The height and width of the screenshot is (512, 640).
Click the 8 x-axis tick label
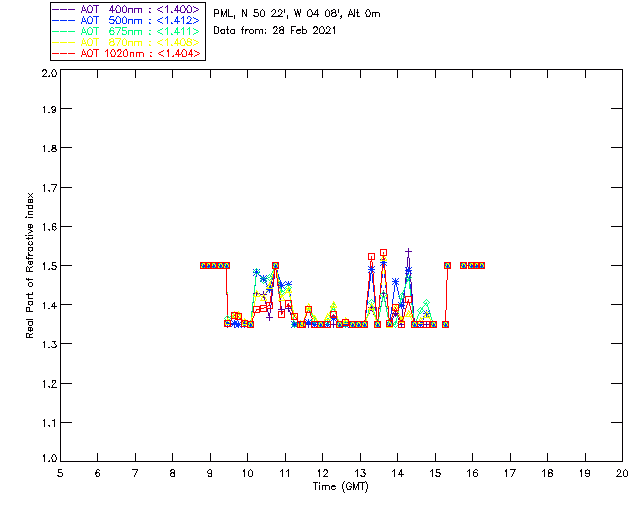click(x=173, y=473)
